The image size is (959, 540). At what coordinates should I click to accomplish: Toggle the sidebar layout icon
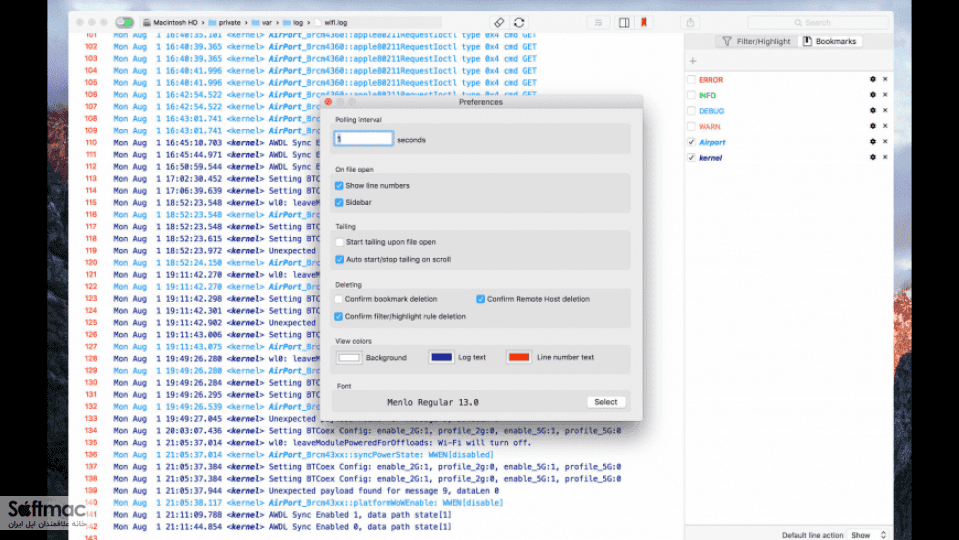point(624,23)
